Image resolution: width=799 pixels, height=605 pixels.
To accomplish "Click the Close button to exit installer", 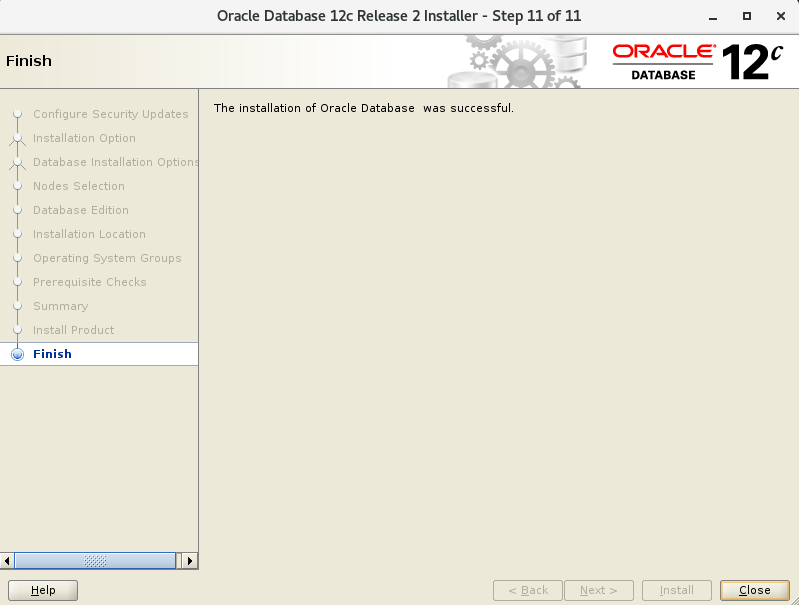I will click(x=755, y=590).
